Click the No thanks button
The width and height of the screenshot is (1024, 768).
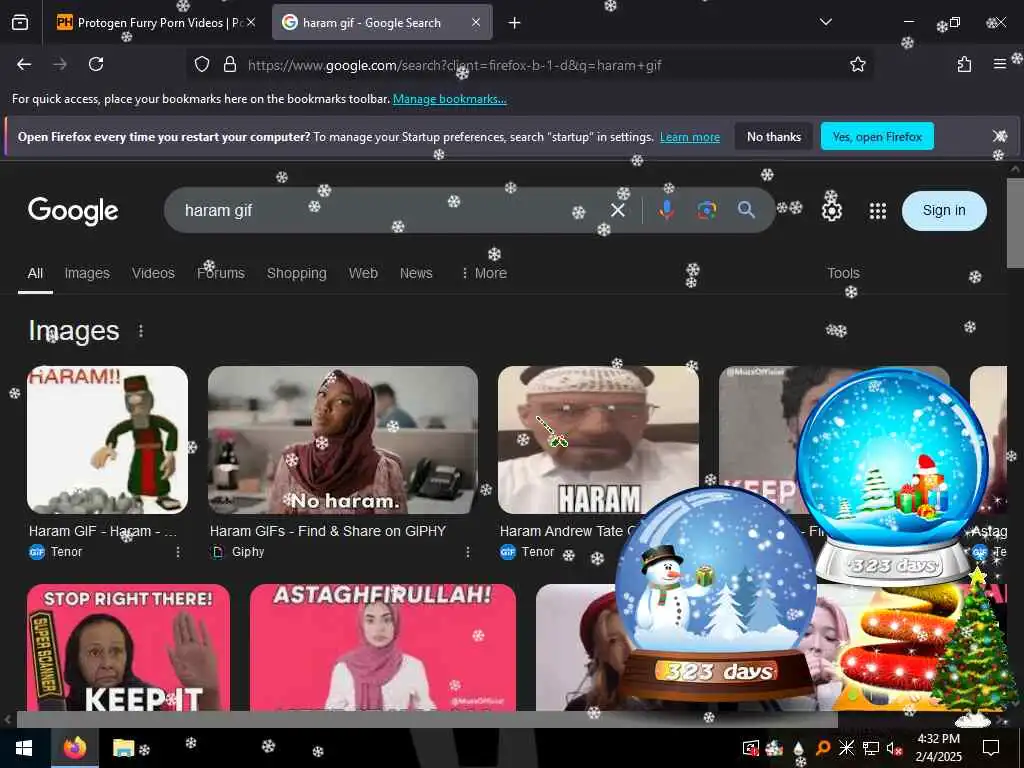coord(773,136)
